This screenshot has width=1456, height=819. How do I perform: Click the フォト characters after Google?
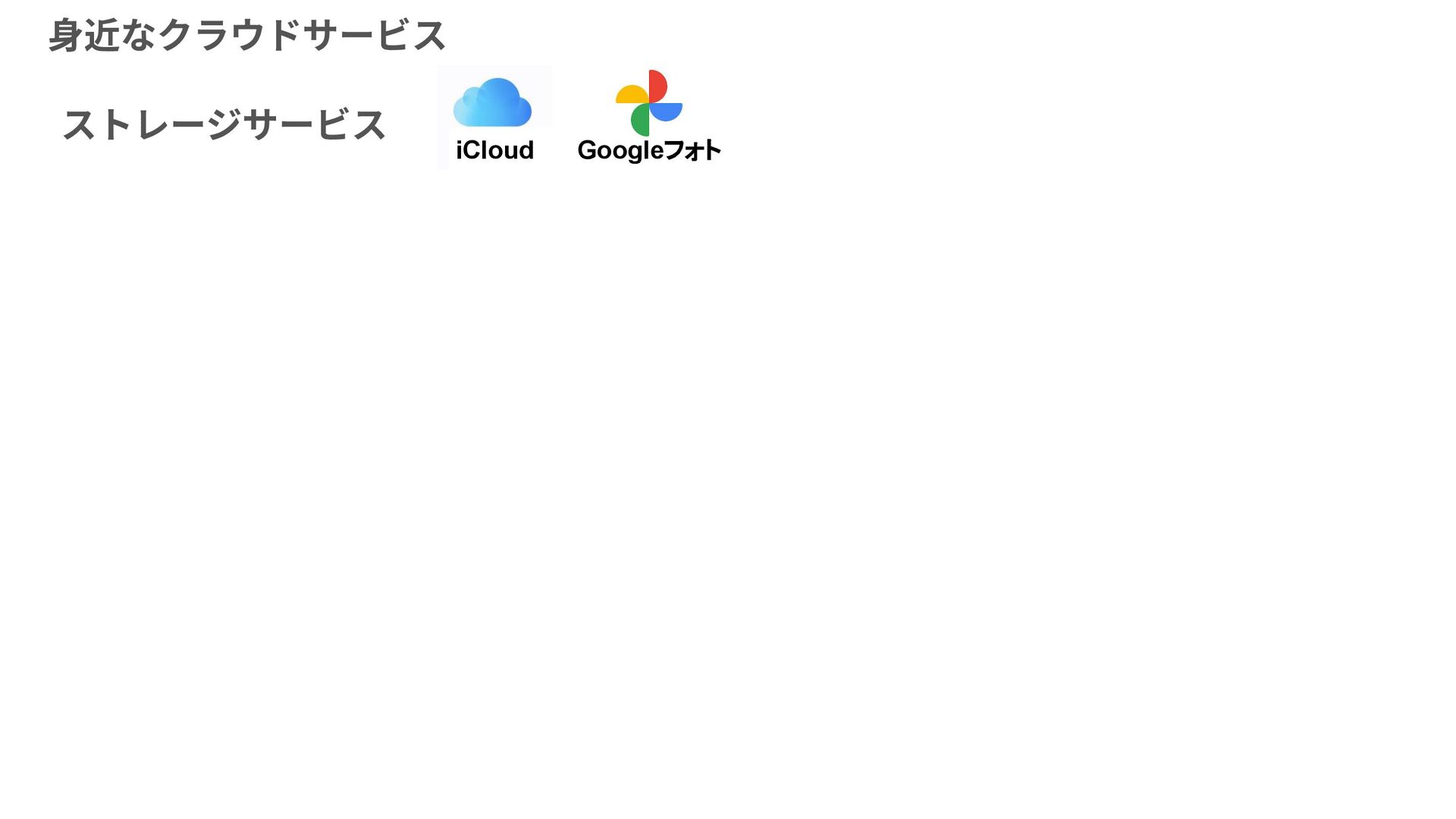(692, 150)
